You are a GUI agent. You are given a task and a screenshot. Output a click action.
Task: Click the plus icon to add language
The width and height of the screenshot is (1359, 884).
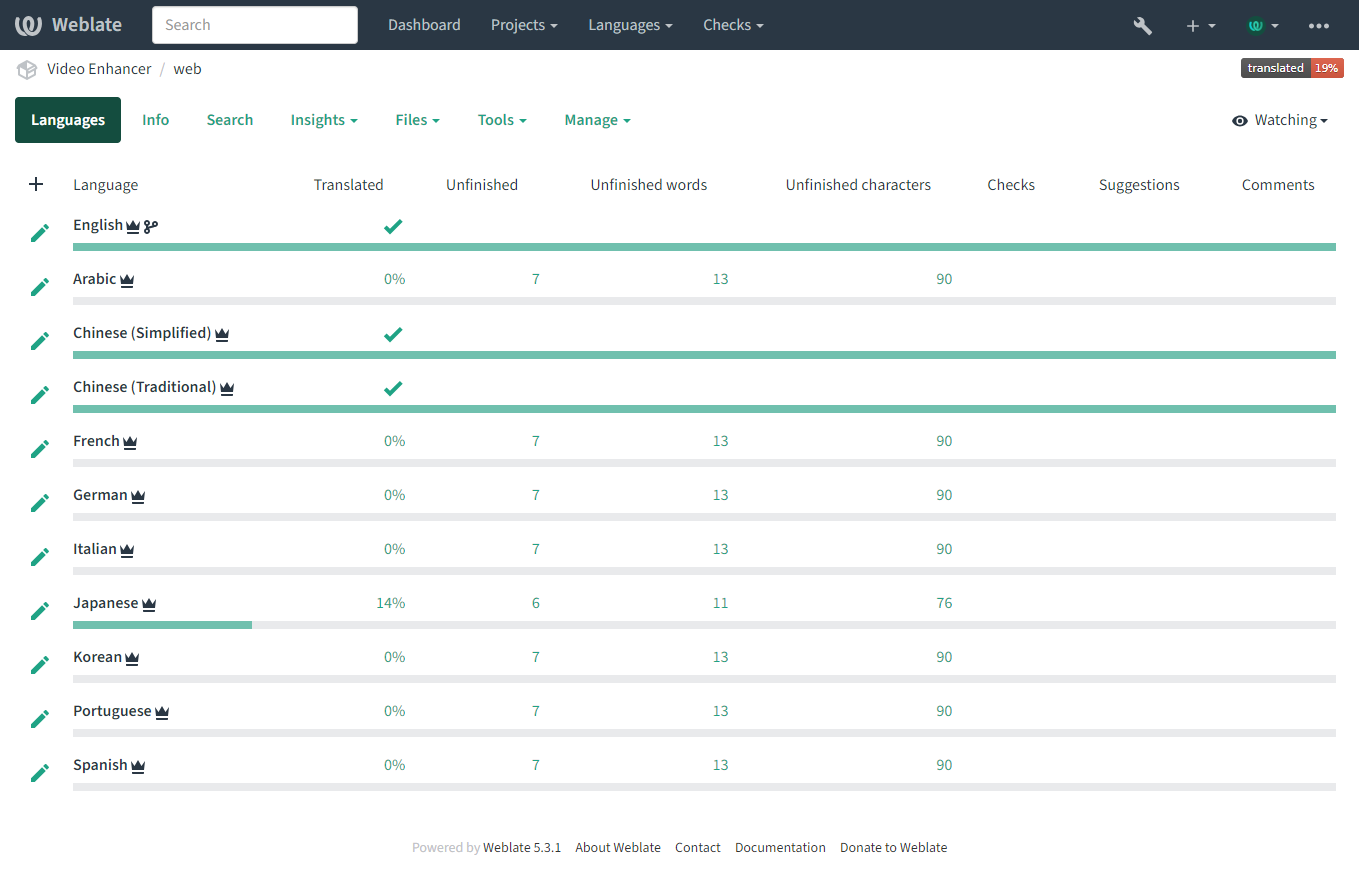click(36, 184)
